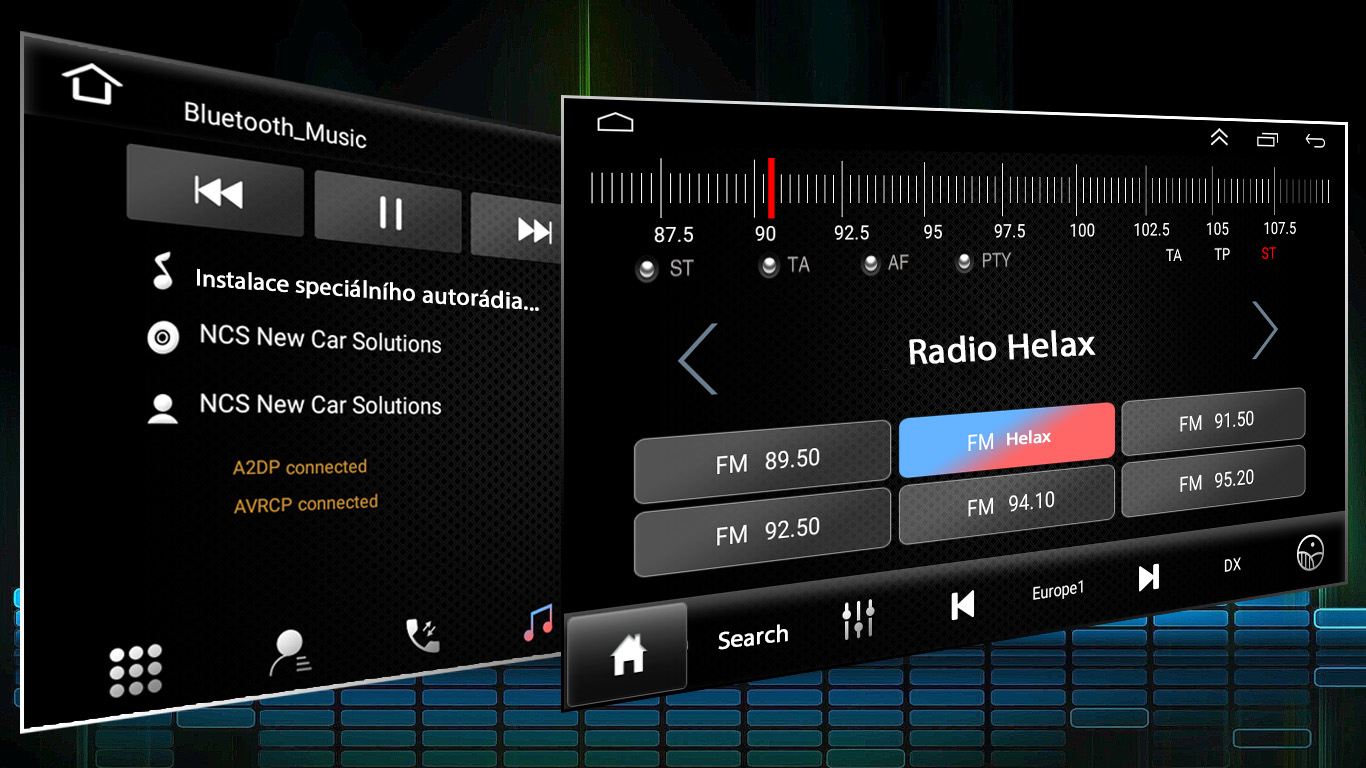Go to previous preset page with left chevron
The width and height of the screenshot is (1366, 768).
(697, 358)
